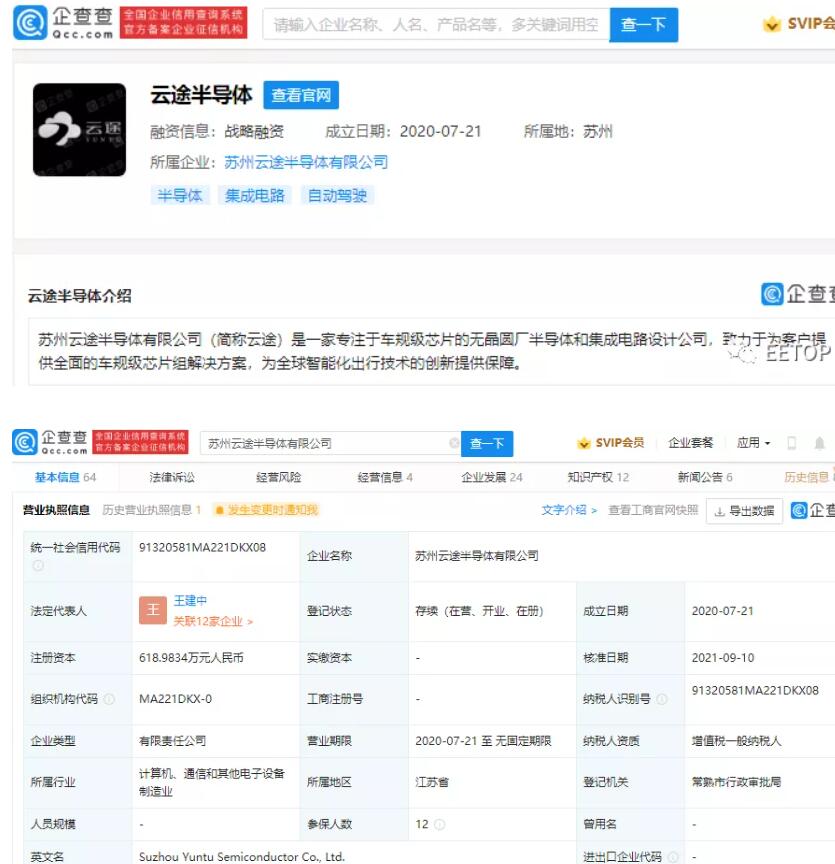This screenshot has width=835, height=864.
Task: Click the 战略融资 financing info value
Action: pyautogui.click(x=254, y=132)
